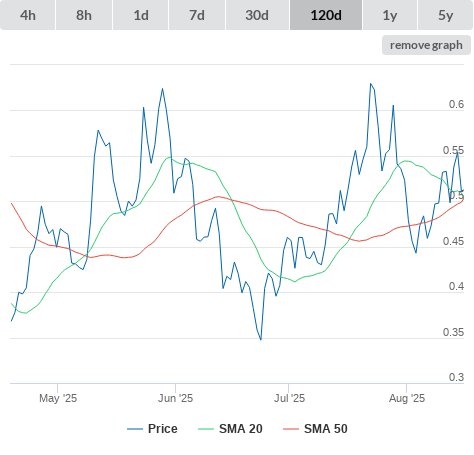Click the Aug '25 axis tick label
This screenshot has width=474, height=455.
click(407, 398)
